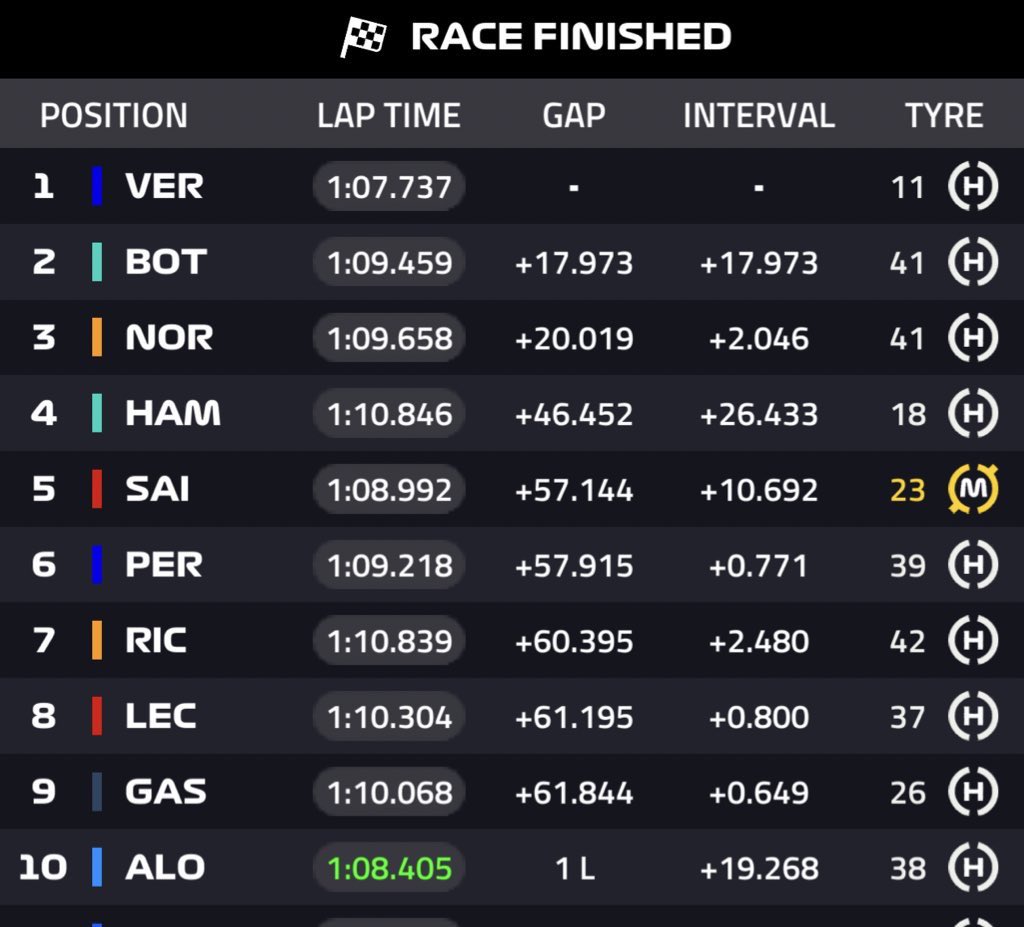This screenshot has height=927, width=1024.
Task: Click the orange team color bar beside NOR
Action: pyautogui.click(x=97, y=338)
